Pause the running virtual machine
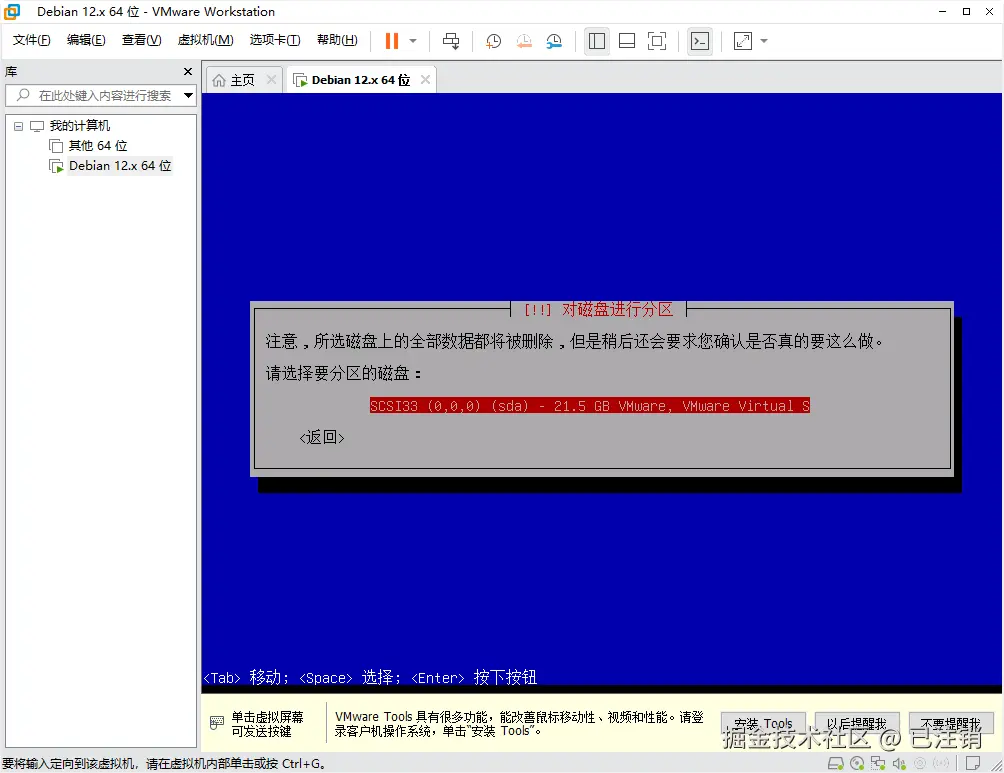Viewport: 1004px width, 773px height. 390,41
